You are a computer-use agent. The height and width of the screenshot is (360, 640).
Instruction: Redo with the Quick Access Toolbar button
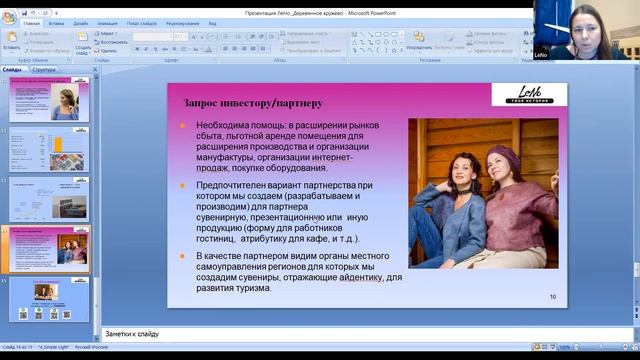coord(45,13)
